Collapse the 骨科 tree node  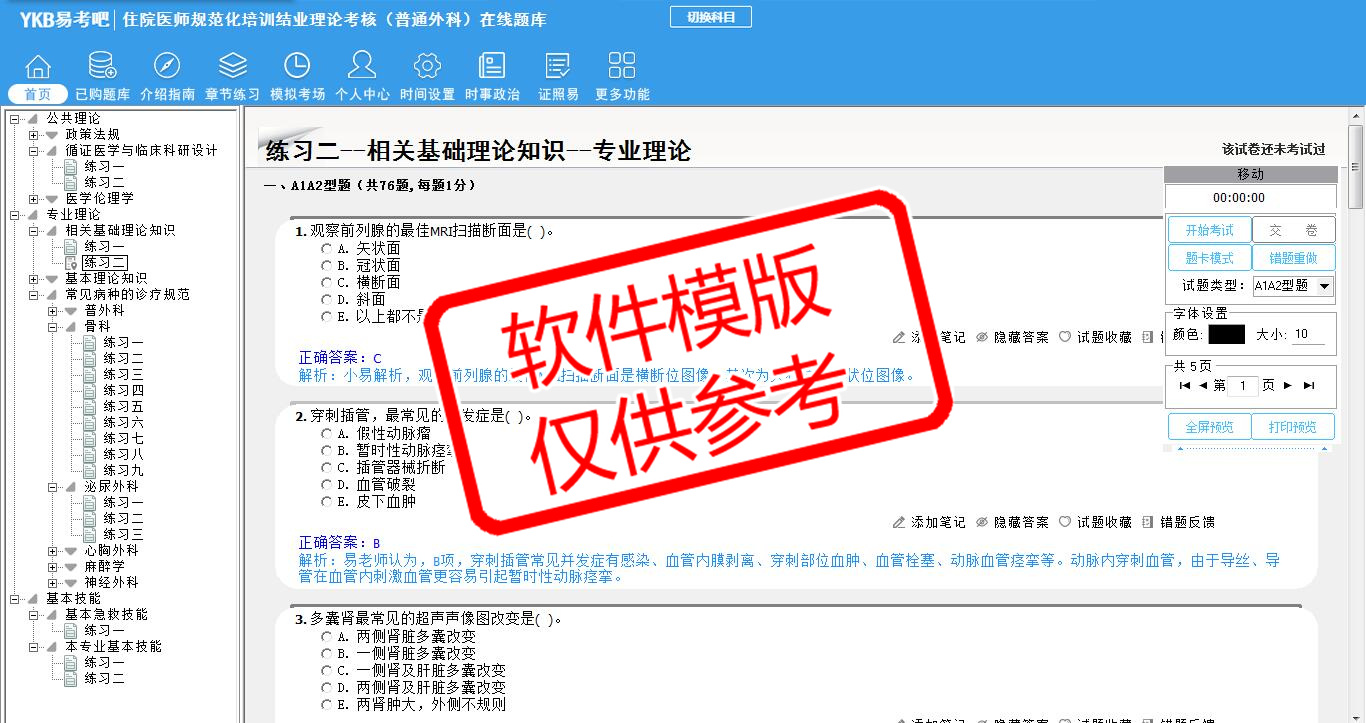tap(53, 327)
